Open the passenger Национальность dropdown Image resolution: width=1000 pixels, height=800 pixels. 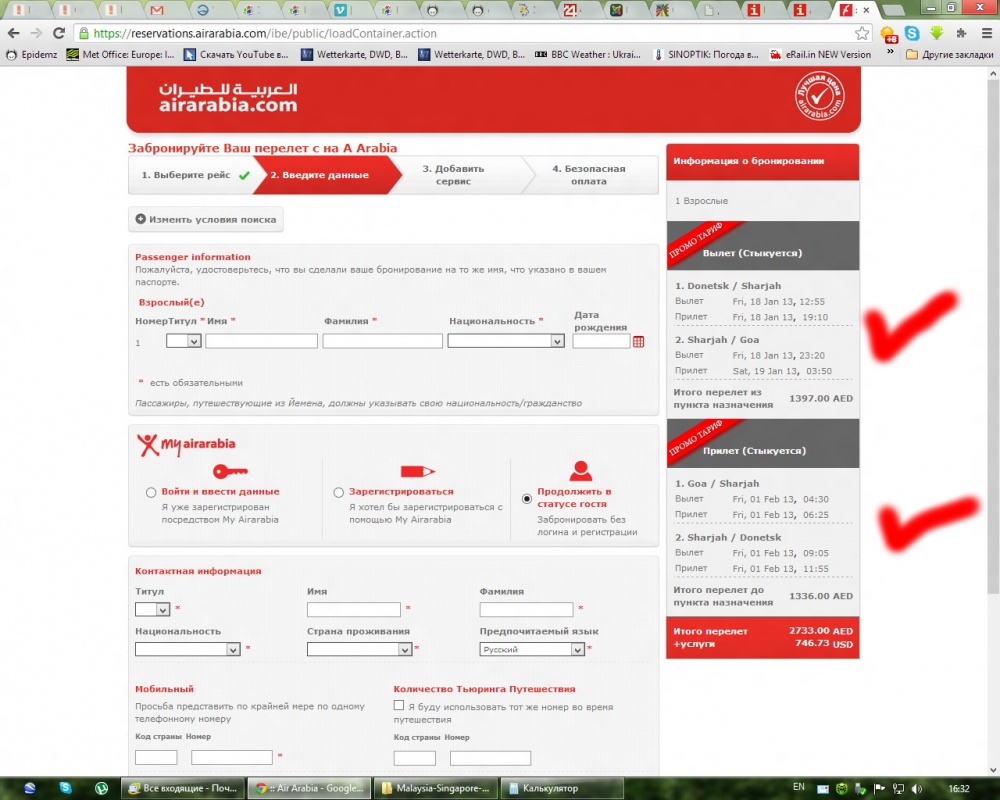tap(506, 341)
